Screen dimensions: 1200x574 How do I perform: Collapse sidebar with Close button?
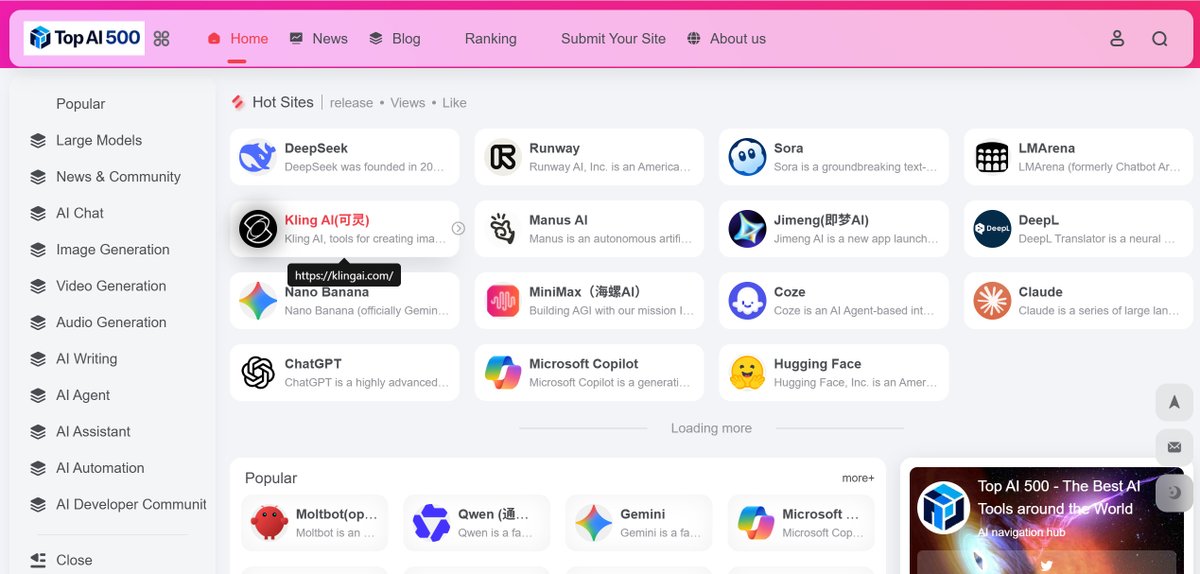click(61, 560)
